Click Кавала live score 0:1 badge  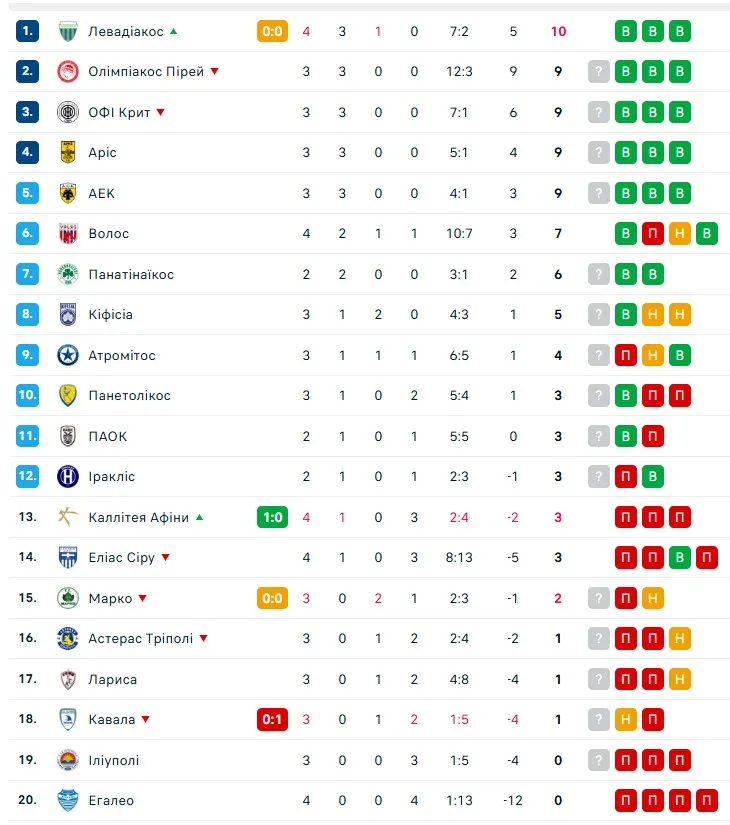coord(272,719)
